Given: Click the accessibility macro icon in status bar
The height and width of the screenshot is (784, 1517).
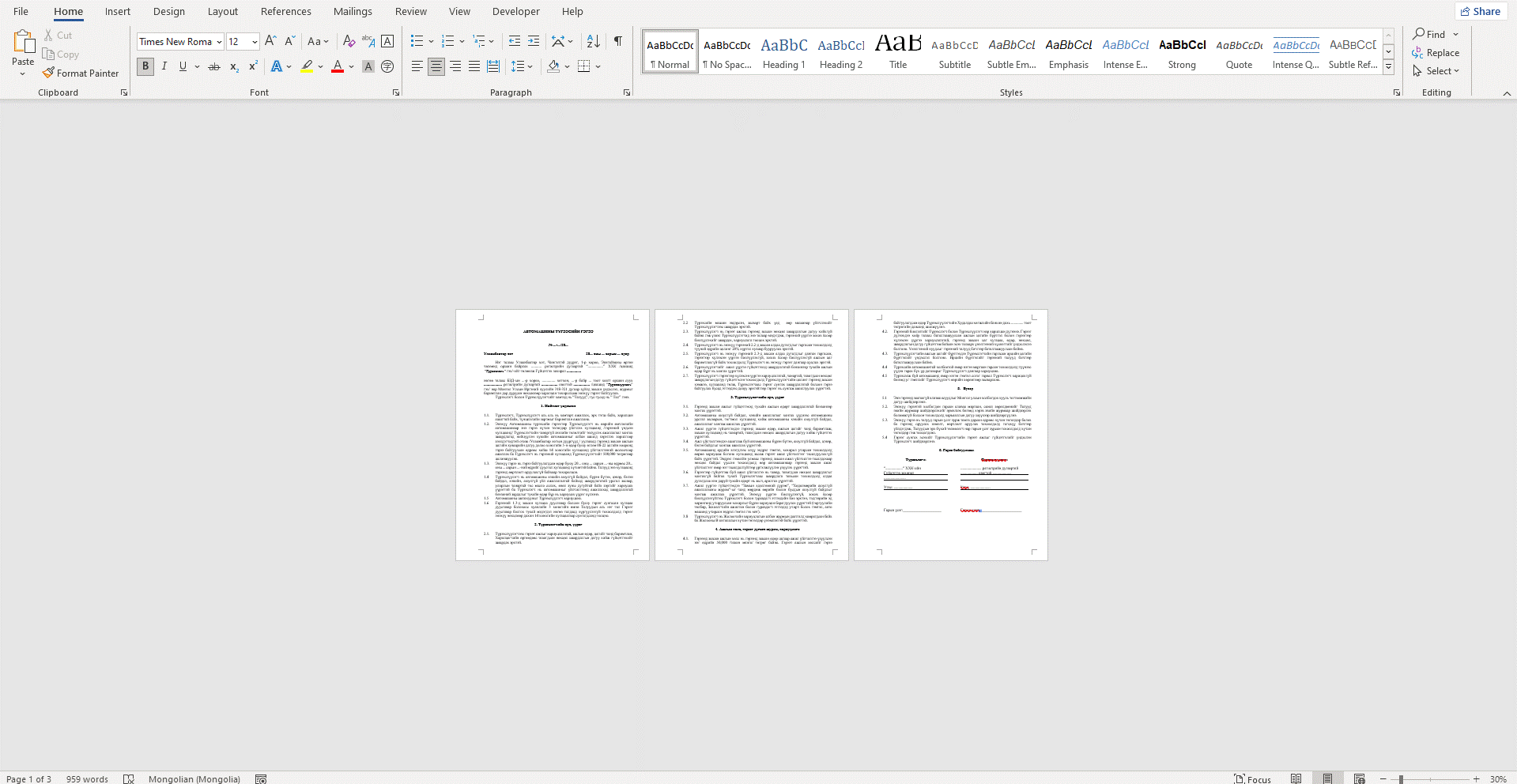Looking at the screenshot, I should click(x=261, y=778).
